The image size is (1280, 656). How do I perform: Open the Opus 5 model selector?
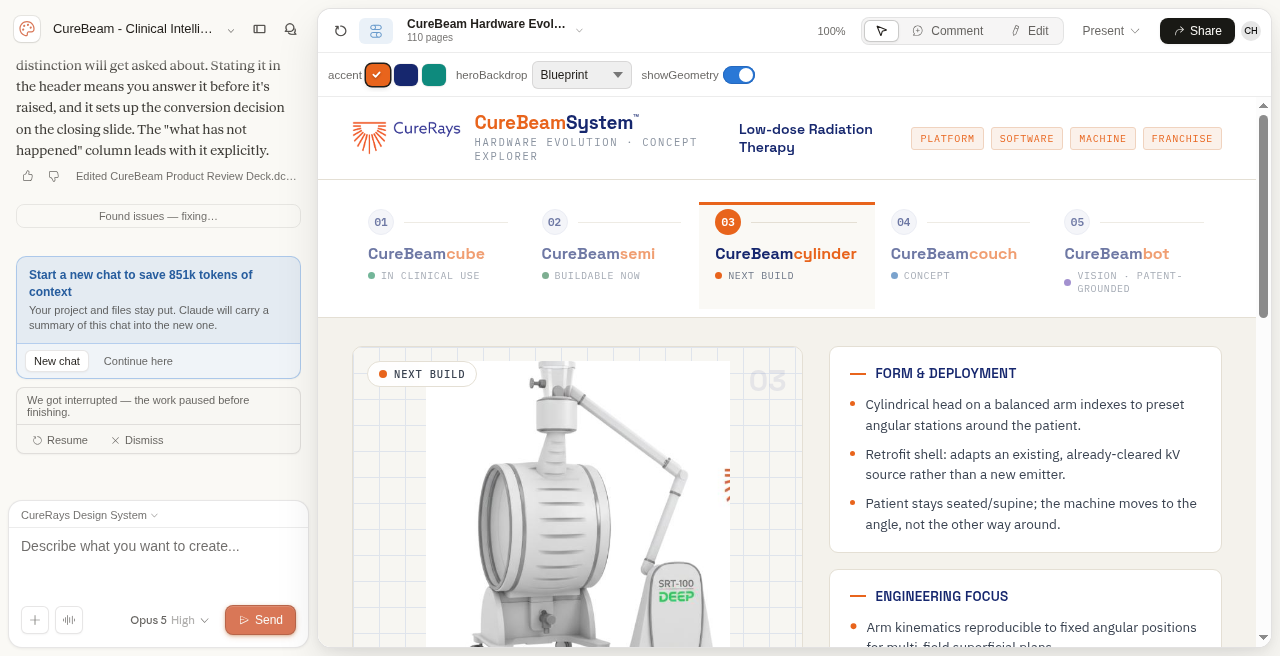click(170, 620)
